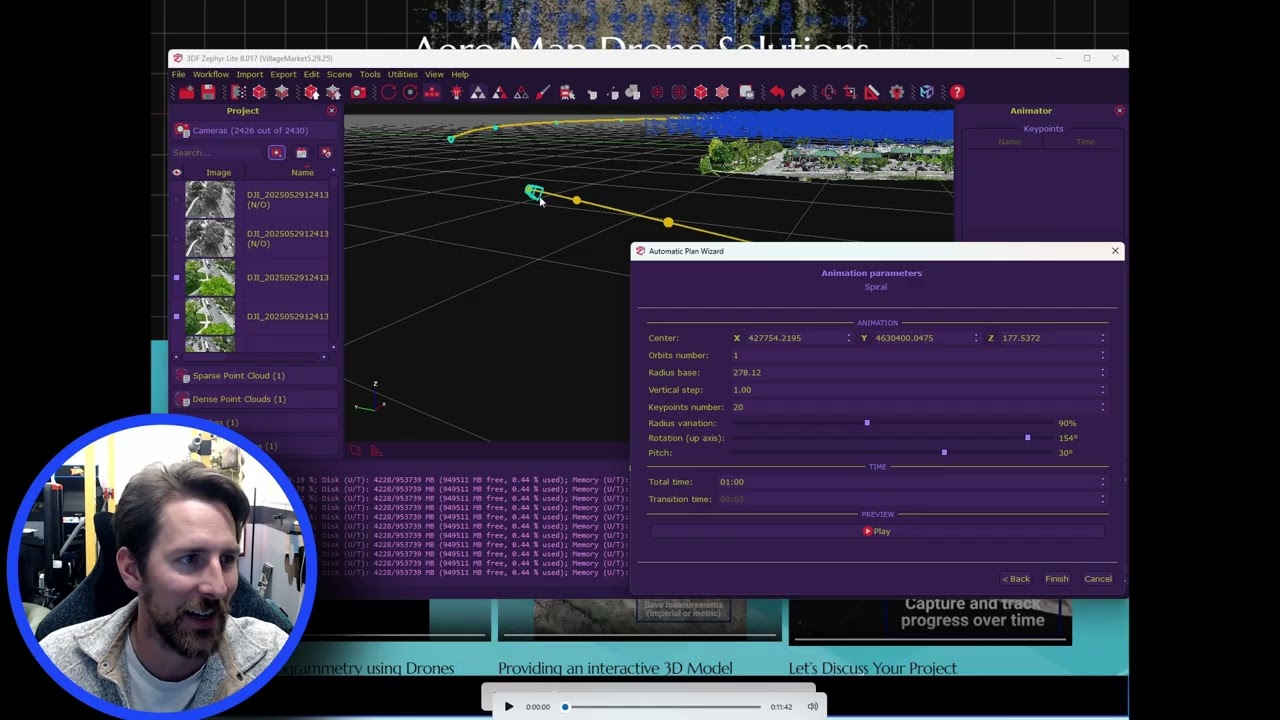Screen dimensions: 1280x720
Task: Click the camera search input field
Action: tap(218, 153)
